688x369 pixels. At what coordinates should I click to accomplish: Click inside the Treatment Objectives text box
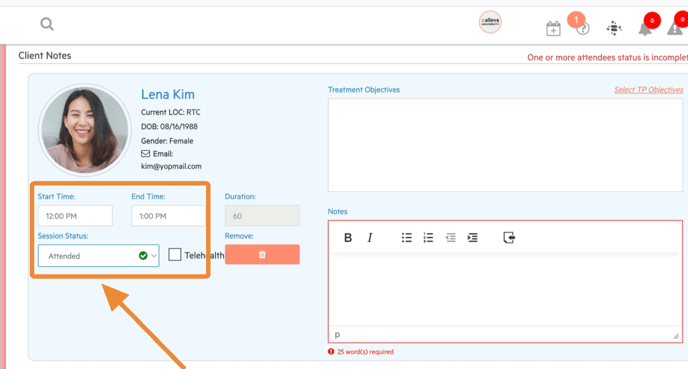[505, 145]
